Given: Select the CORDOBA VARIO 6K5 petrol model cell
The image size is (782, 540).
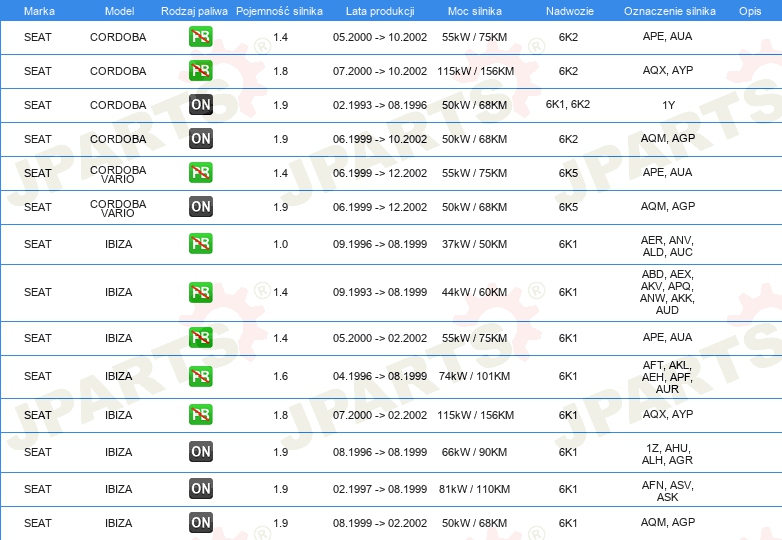Looking at the screenshot, I should coord(118,174).
